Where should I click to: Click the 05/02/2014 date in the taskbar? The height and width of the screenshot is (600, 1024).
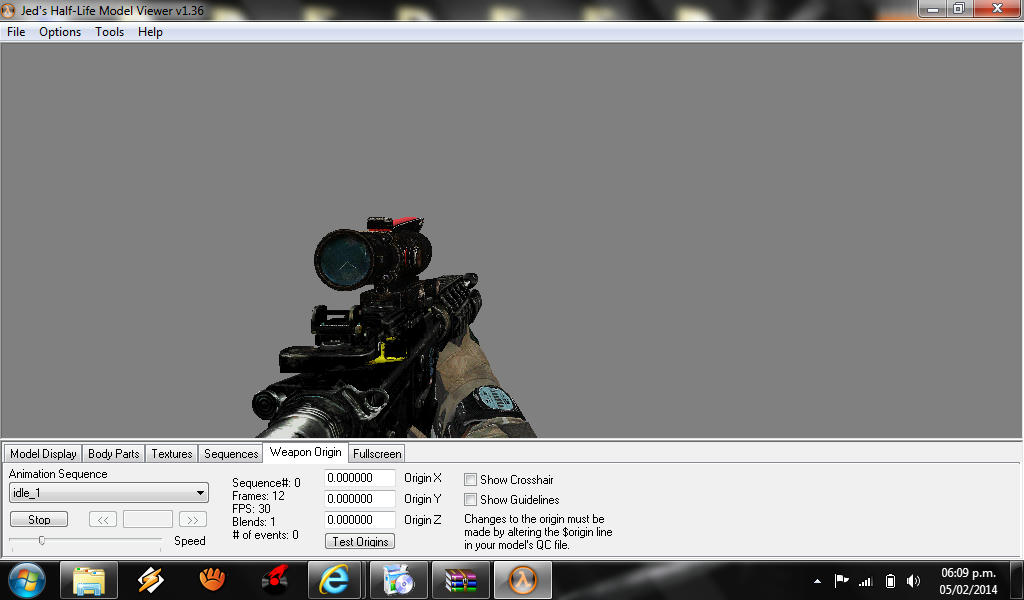(x=968, y=590)
